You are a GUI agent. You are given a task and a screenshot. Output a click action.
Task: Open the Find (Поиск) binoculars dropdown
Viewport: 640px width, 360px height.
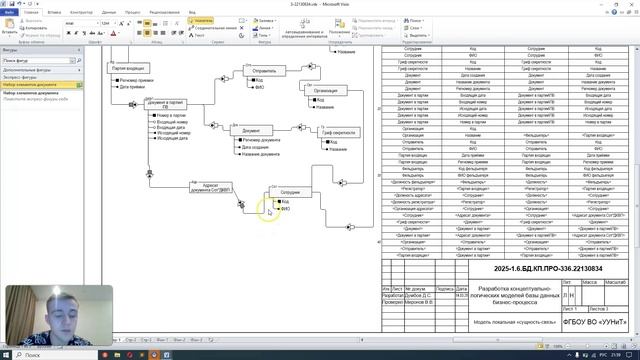coord(414,20)
